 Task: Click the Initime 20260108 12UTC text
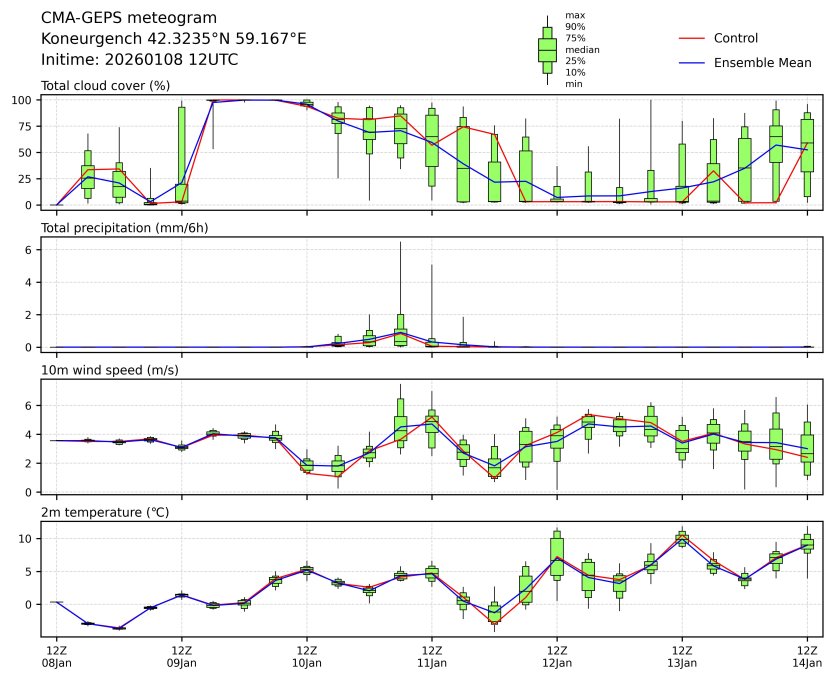click(x=139, y=60)
